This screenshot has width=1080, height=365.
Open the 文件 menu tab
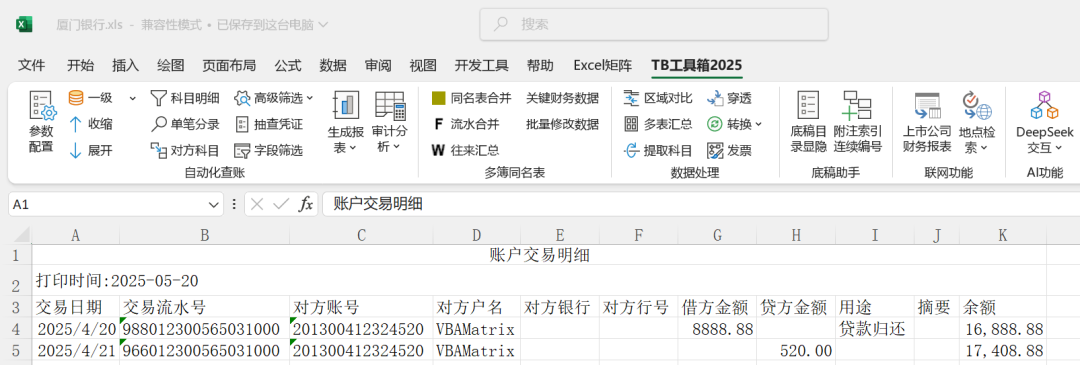pos(32,66)
